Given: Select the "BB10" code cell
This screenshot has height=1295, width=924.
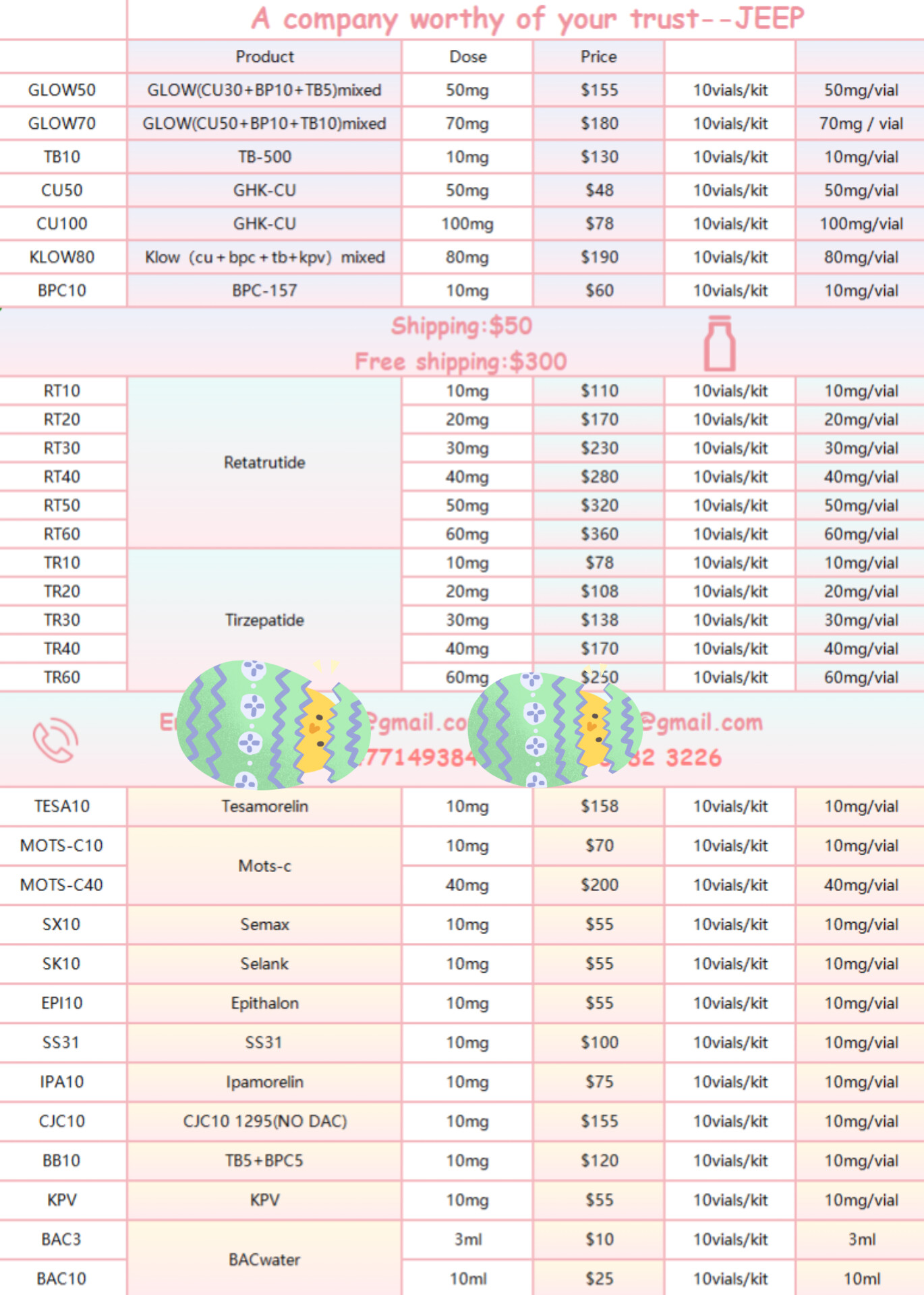Looking at the screenshot, I should (62, 1161).
